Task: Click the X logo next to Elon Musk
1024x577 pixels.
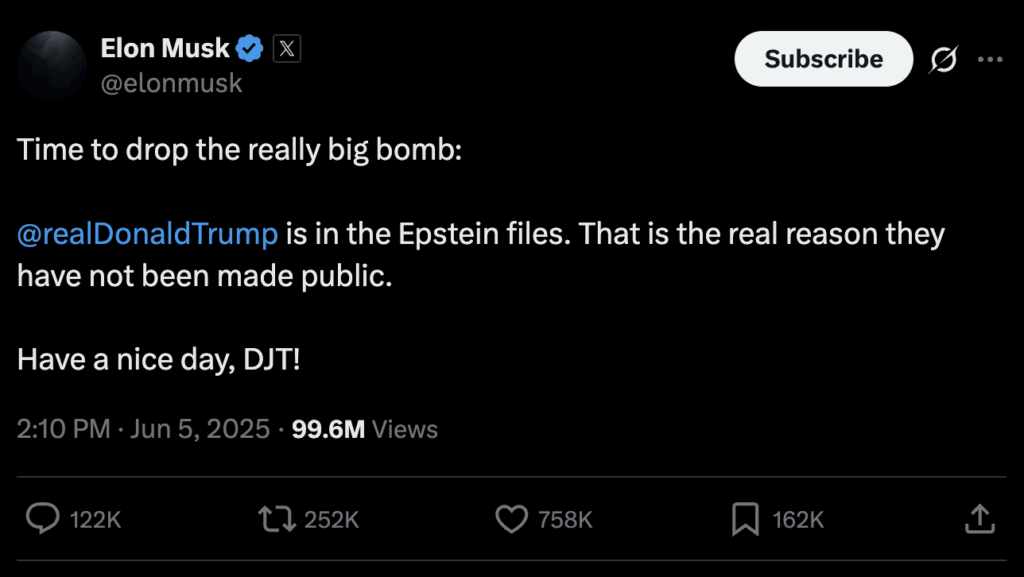Action: pyautogui.click(x=287, y=47)
